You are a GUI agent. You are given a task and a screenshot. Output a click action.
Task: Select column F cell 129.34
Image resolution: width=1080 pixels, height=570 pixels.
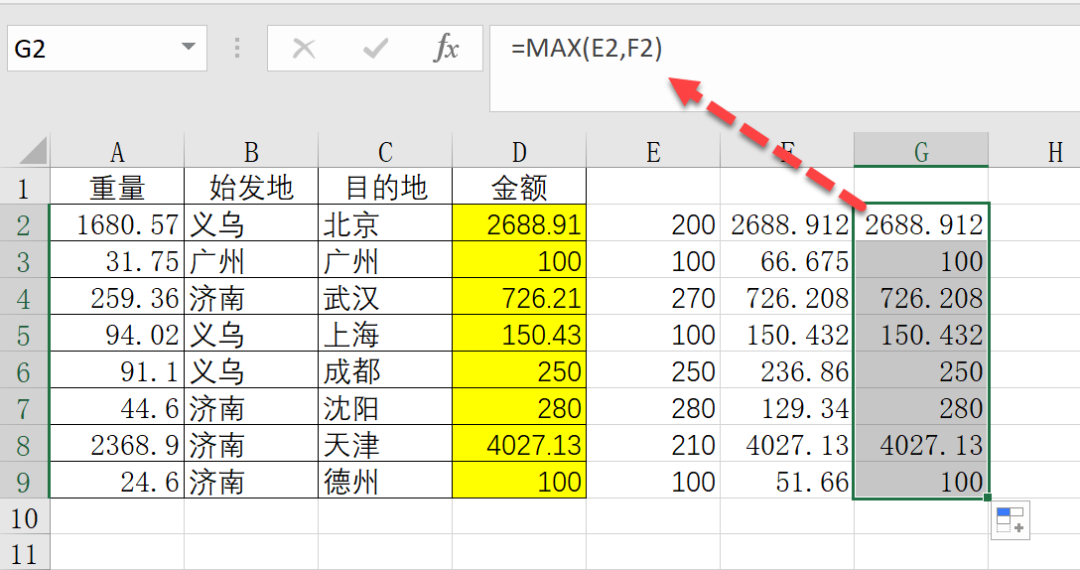(x=787, y=408)
